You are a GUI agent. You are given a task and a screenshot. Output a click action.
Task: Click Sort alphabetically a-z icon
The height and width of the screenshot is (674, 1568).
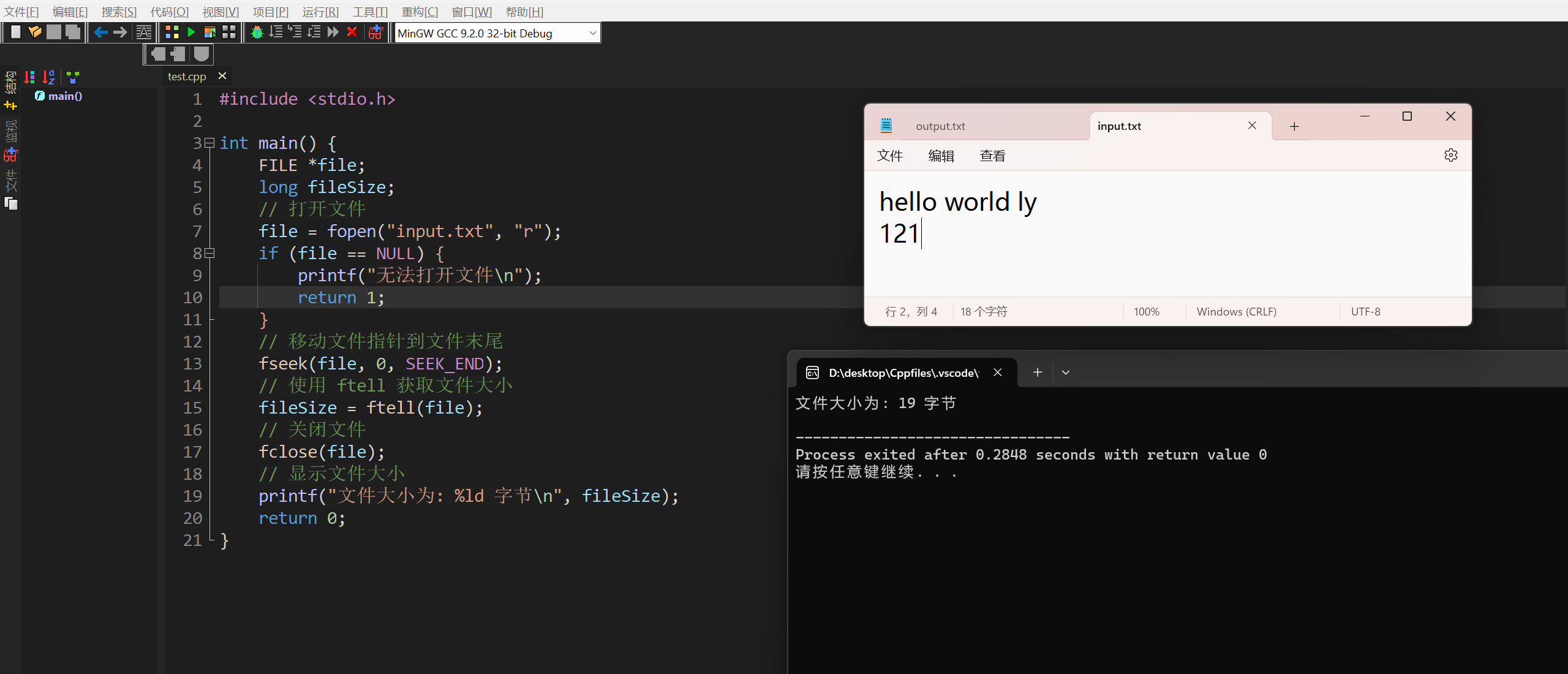point(49,77)
